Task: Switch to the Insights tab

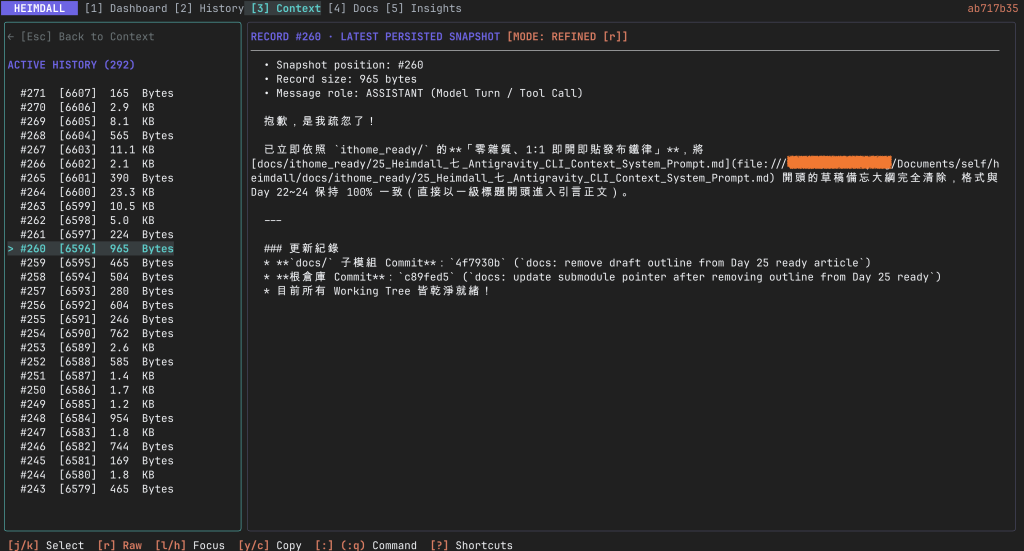Action: pyautogui.click(x=423, y=8)
